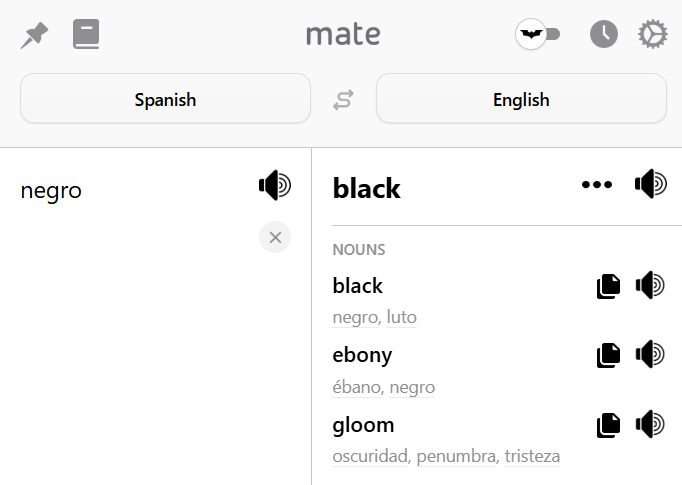This screenshot has height=485, width=682.
Task: Play pronunciation of source word negro
Action: (x=275, y=185)
